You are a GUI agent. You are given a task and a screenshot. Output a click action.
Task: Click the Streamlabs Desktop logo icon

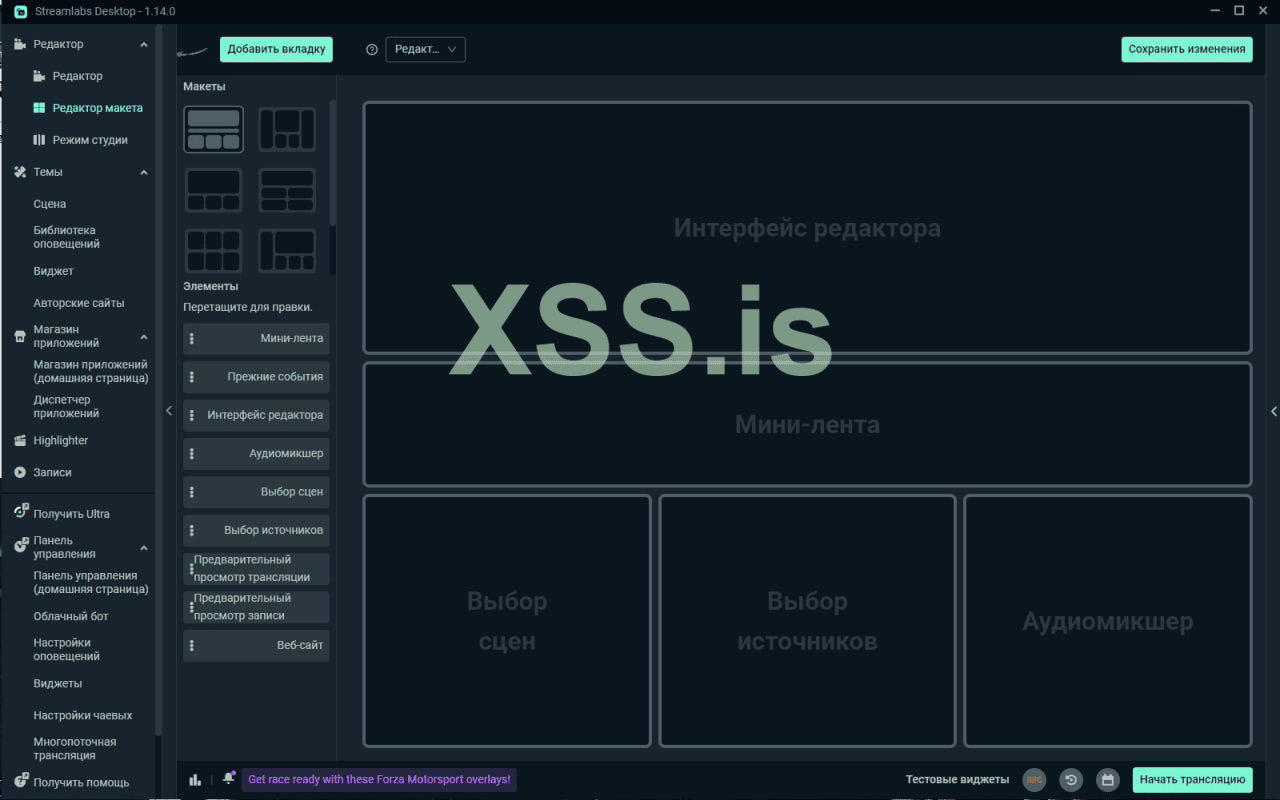coord(20,11)
